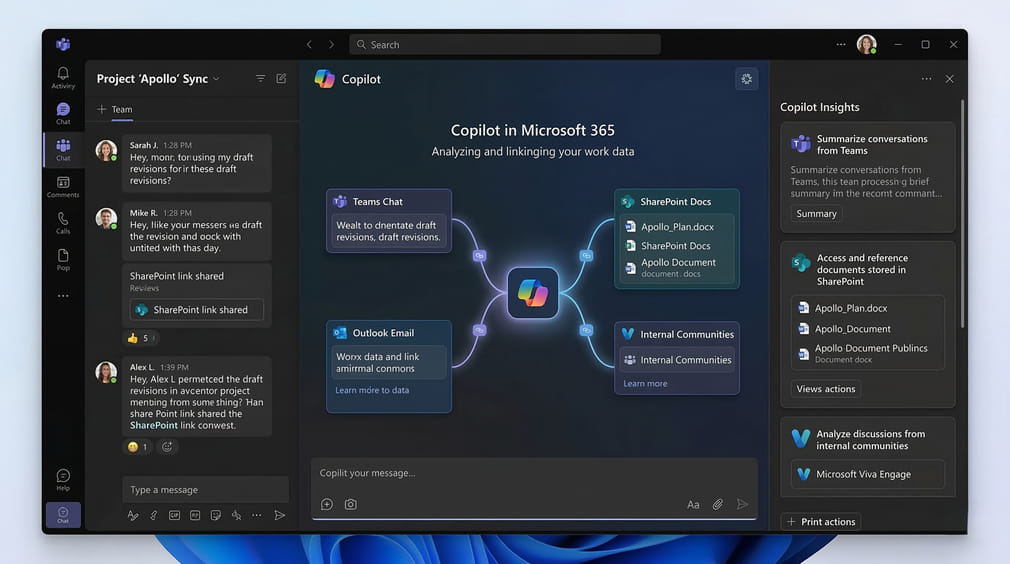Click the Copilot message input field
This screenshot has height=564, width=1010.
pyautogui.click(x=534, y=473)
